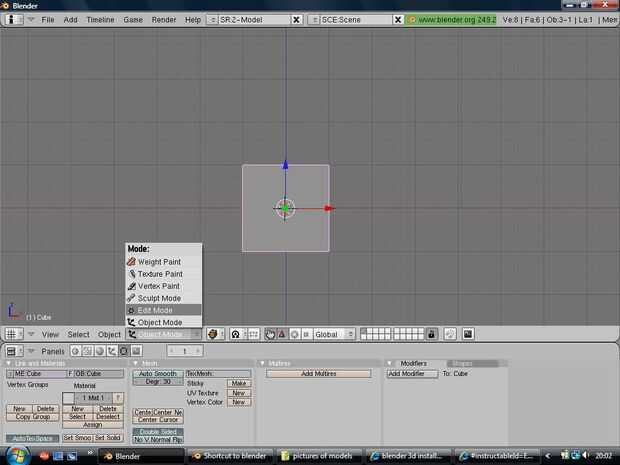Open the 3D view window type grid icon

tap(14, 334)
